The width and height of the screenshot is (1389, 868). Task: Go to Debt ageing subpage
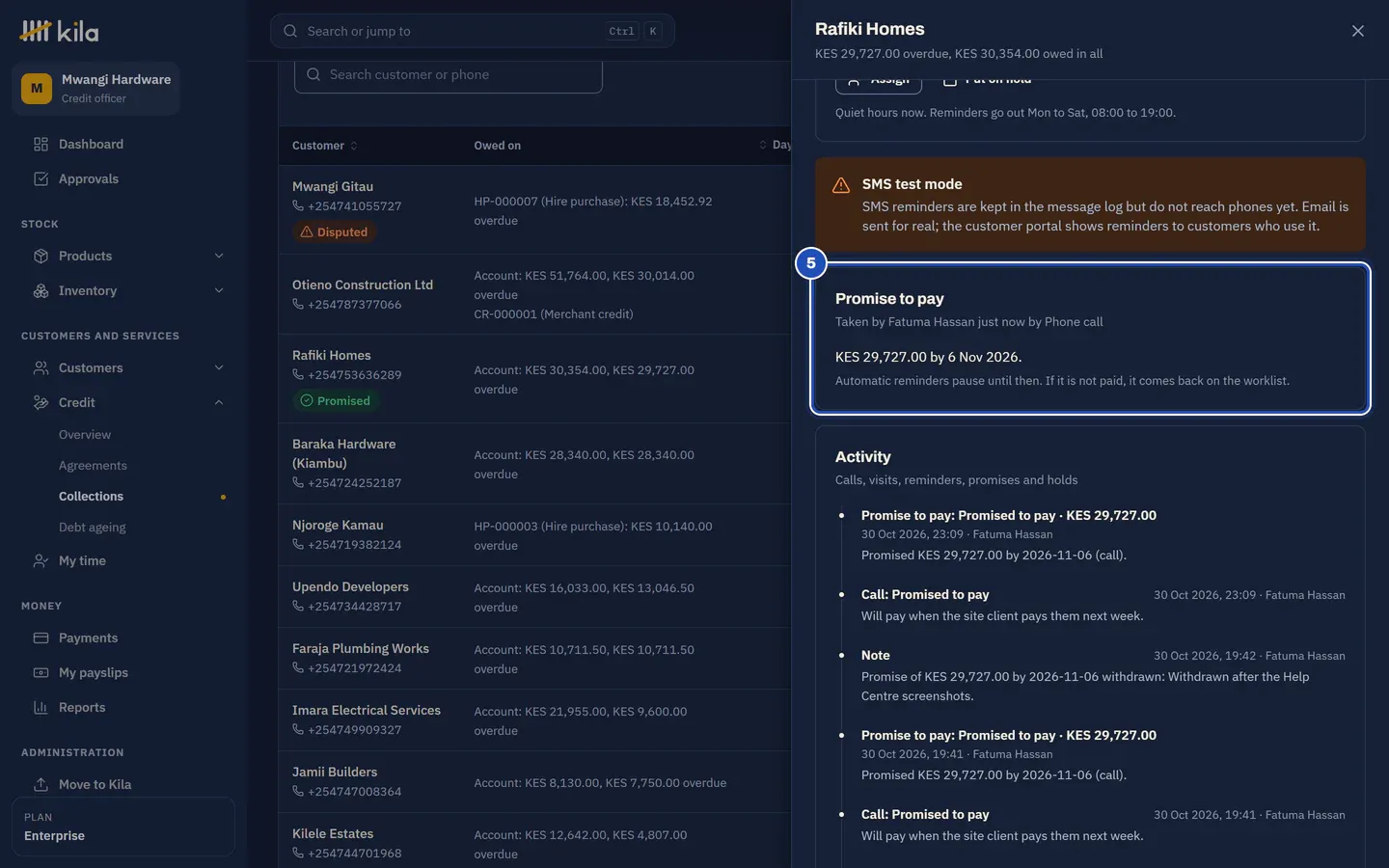point(92,527)
